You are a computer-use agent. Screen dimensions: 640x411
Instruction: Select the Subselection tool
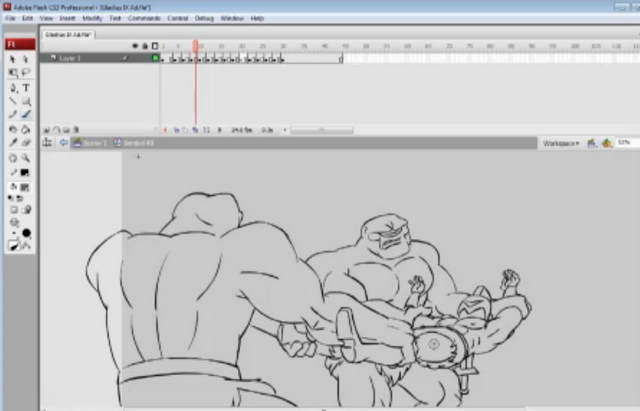pyautogui.click(x=26, y=59)
